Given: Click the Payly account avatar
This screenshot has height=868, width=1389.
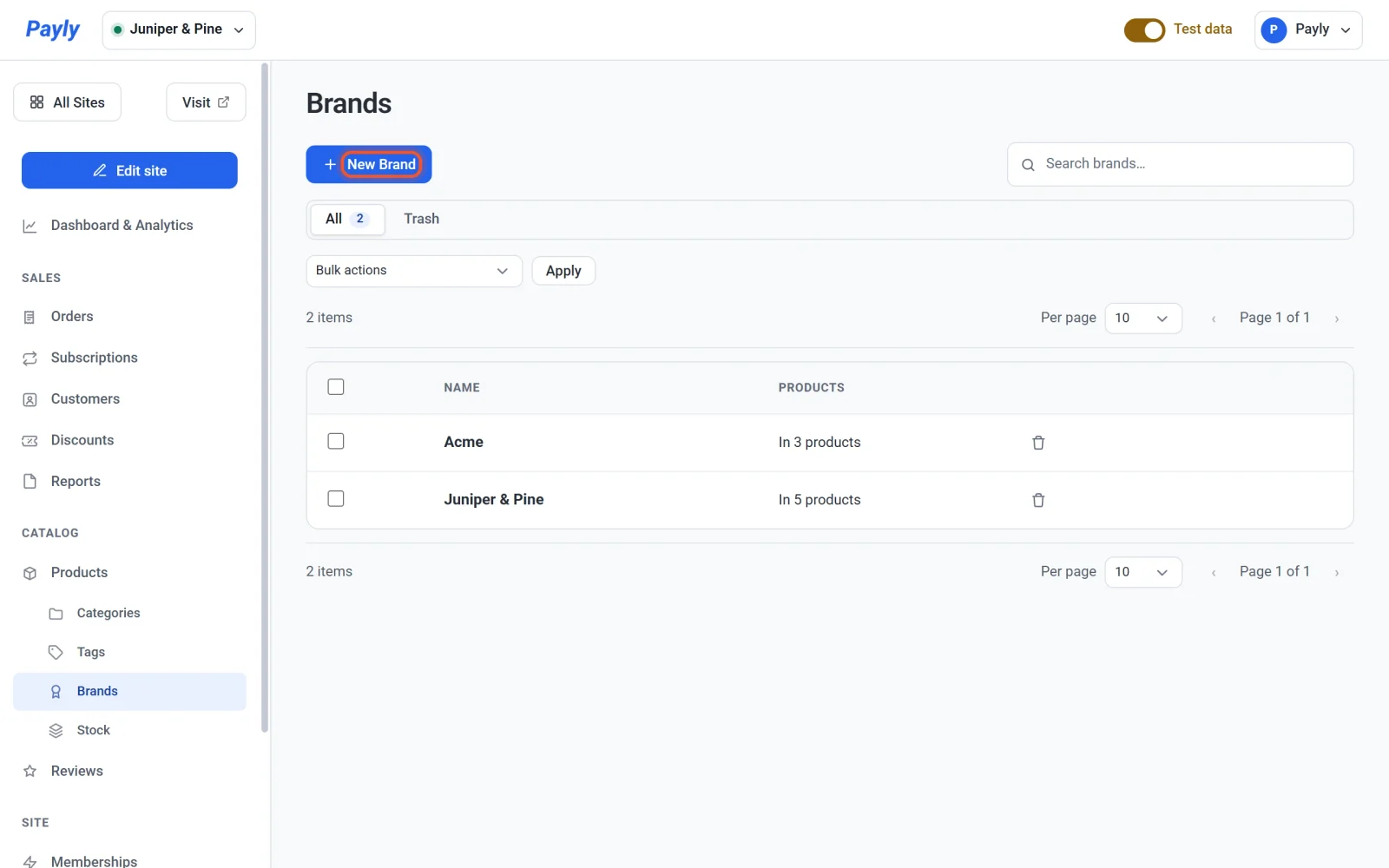Looking at the screenshot, I should tap(1274, 30).
